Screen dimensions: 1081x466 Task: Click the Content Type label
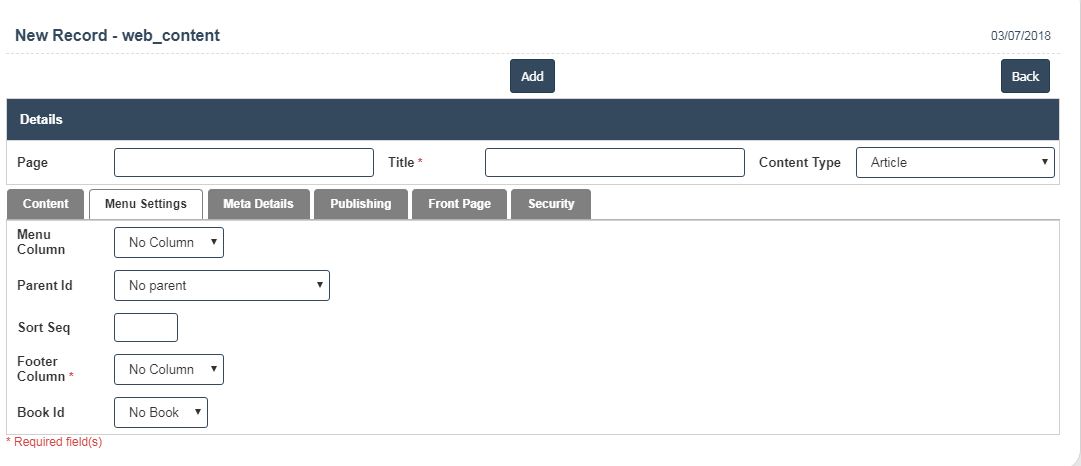click(x=799, y=163)
